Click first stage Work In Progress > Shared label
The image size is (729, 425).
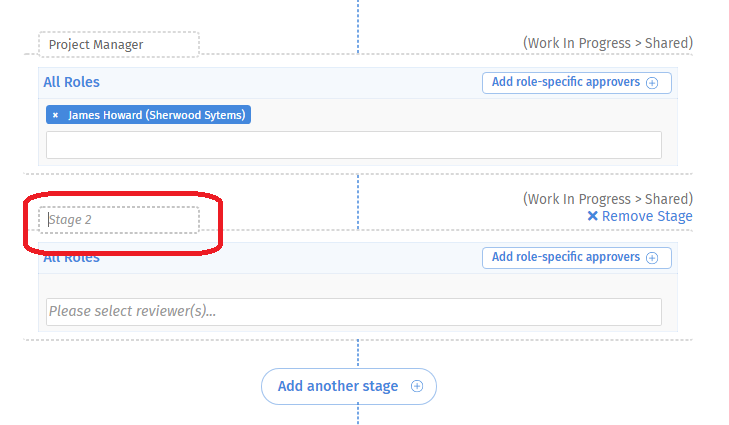point(608,43)
